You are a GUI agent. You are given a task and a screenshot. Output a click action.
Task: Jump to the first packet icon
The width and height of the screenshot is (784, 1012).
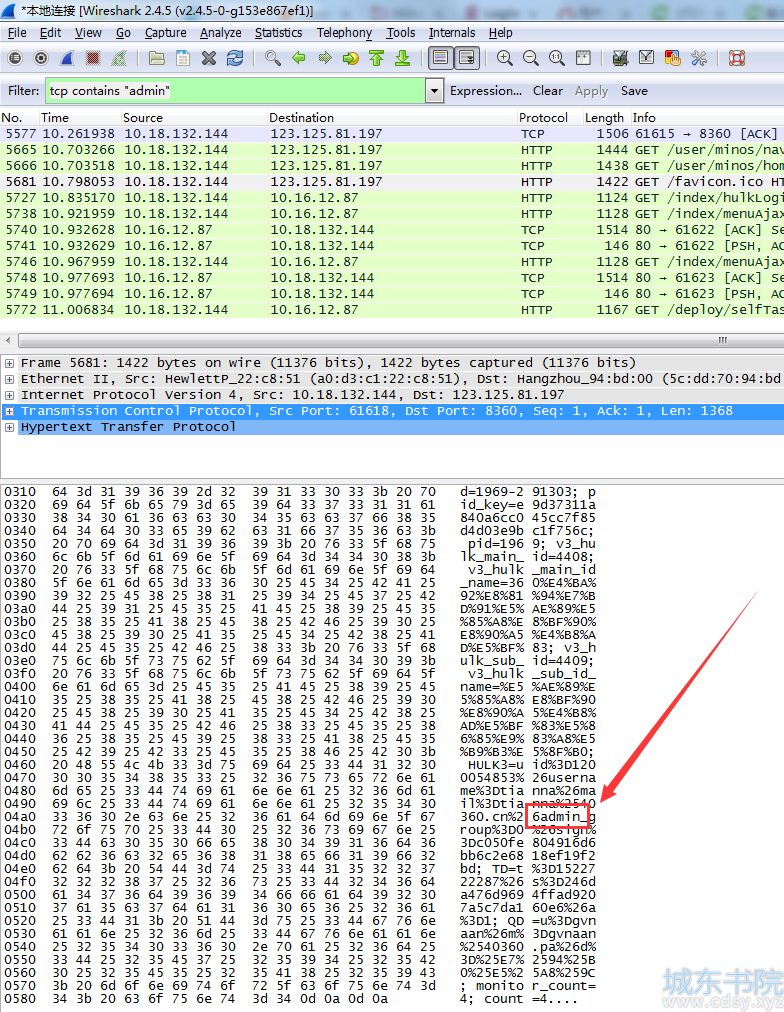[376, 58]
